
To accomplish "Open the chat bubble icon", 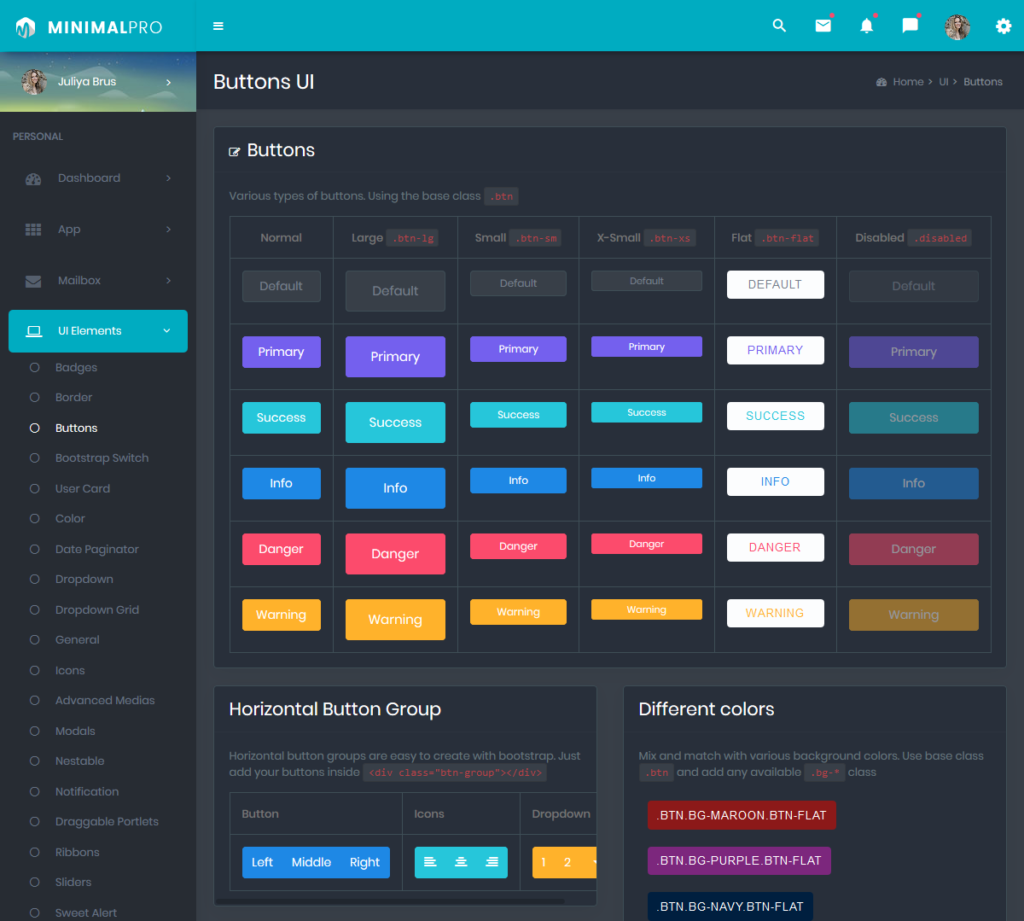I will tap(909, 26).
